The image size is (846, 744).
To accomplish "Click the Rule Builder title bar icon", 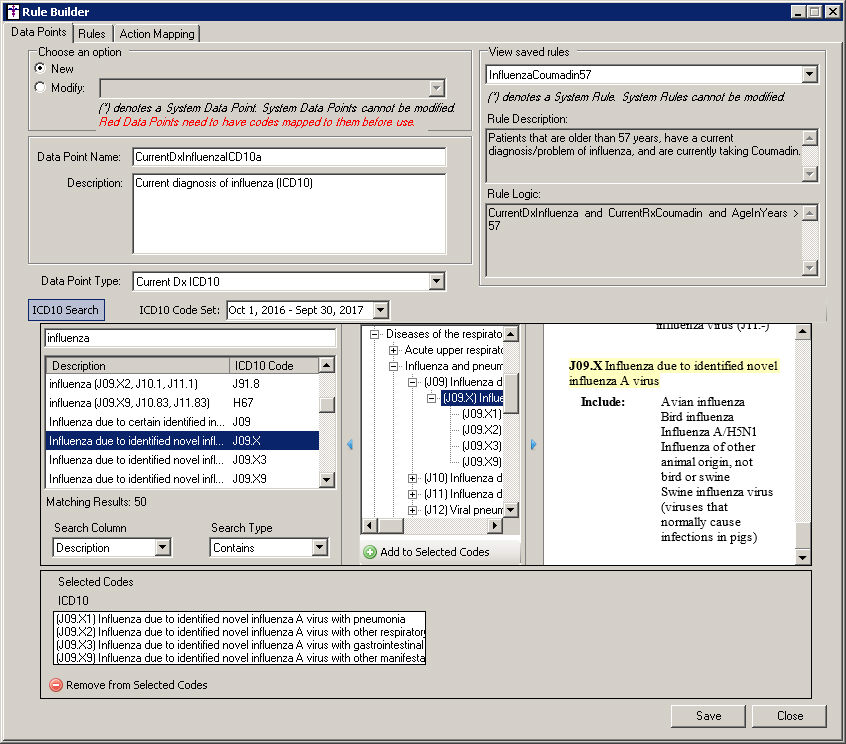I will pos(12,12).
